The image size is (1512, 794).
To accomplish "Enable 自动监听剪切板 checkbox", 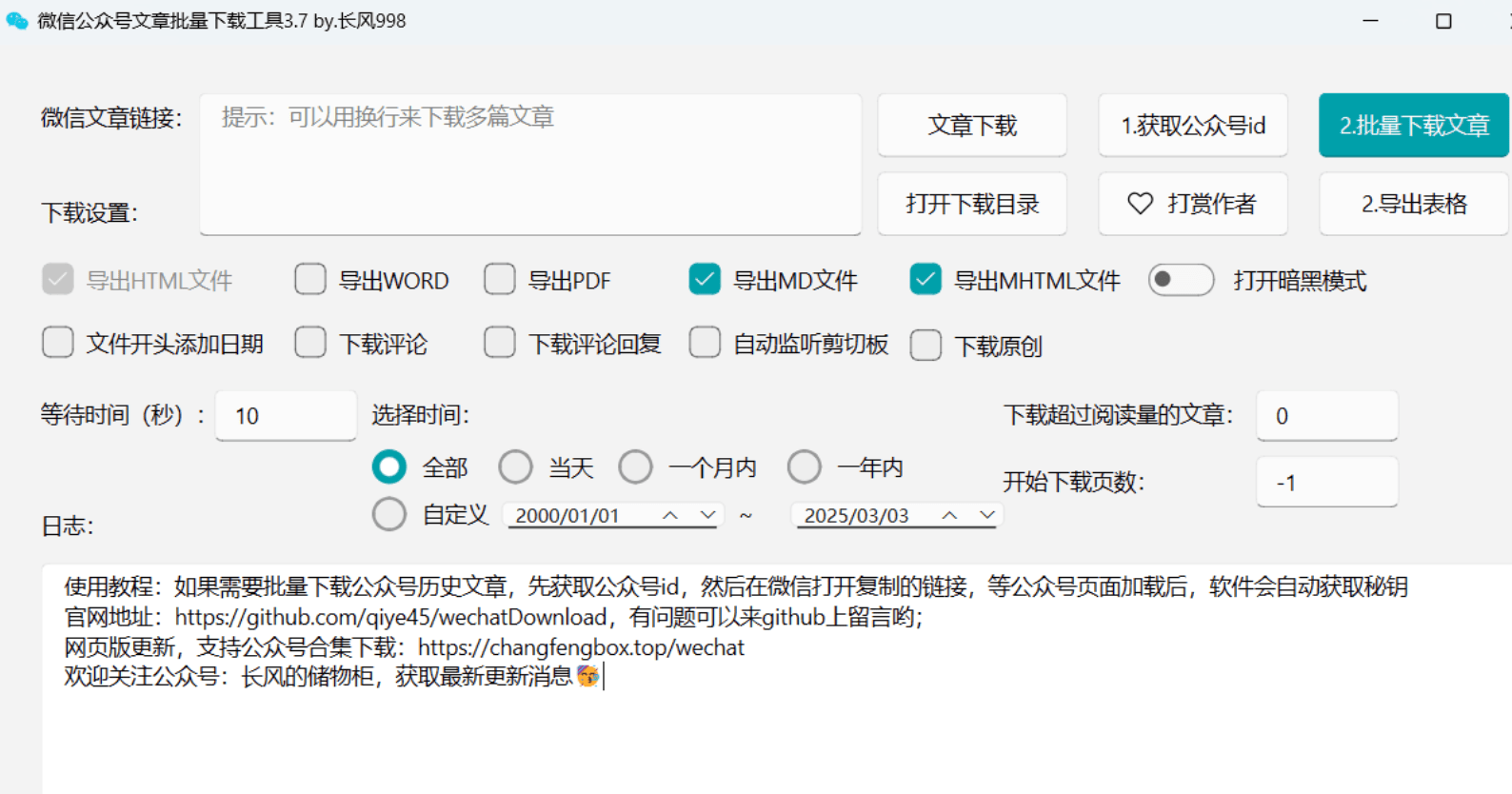I will coord(705,343).
